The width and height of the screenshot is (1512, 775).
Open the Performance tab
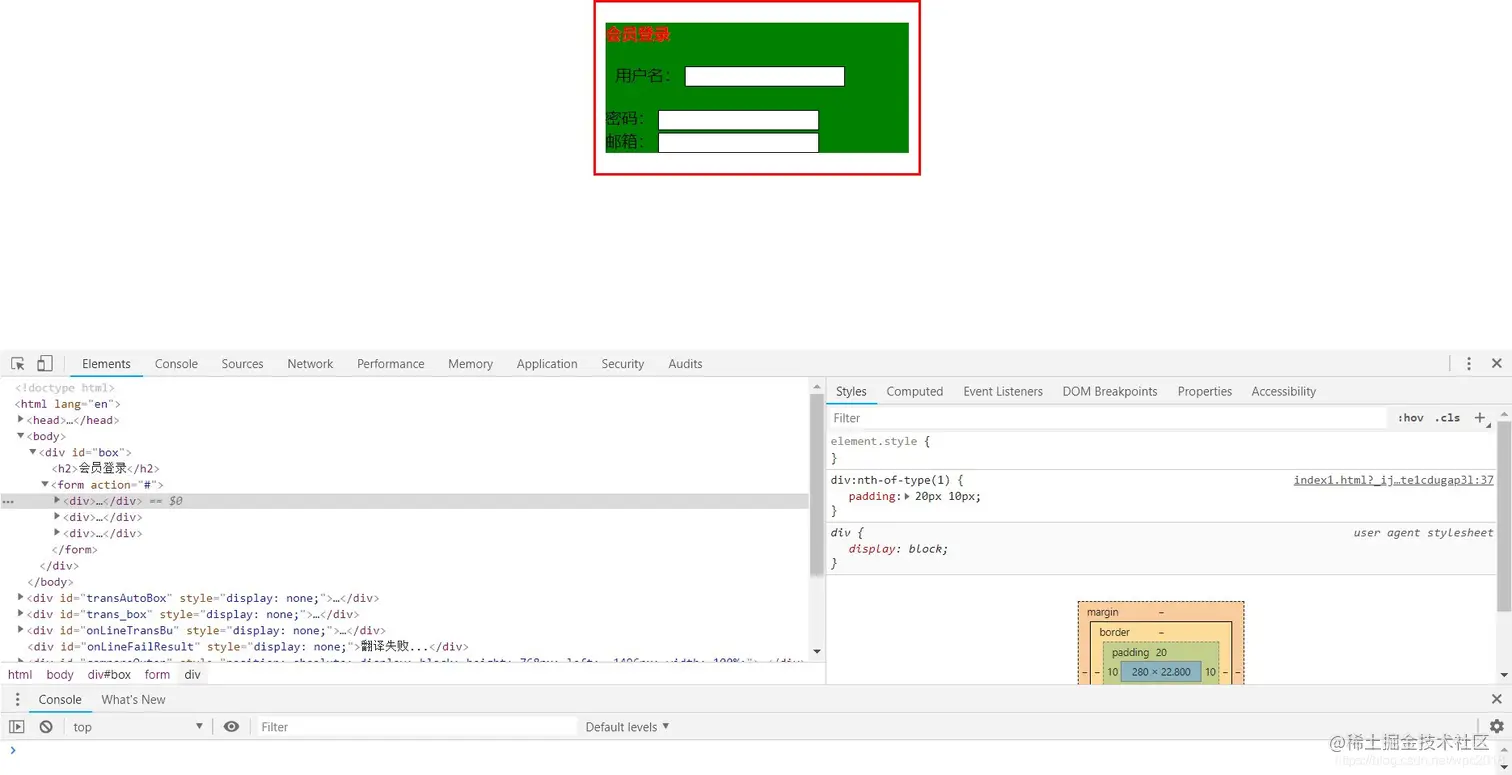click(x=390, y=364)
